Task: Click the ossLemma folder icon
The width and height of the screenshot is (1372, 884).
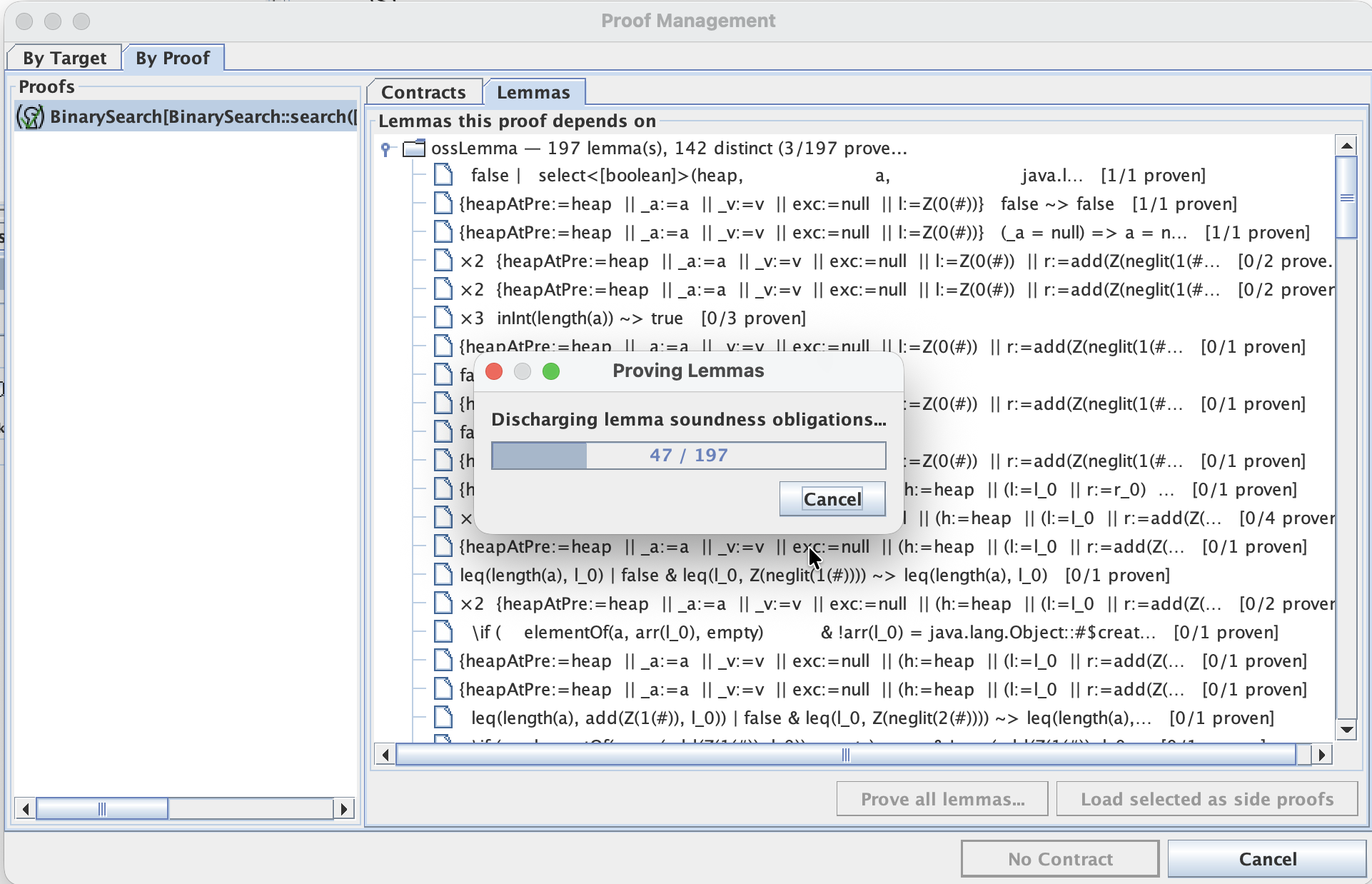Action: (x=414, y=148)
